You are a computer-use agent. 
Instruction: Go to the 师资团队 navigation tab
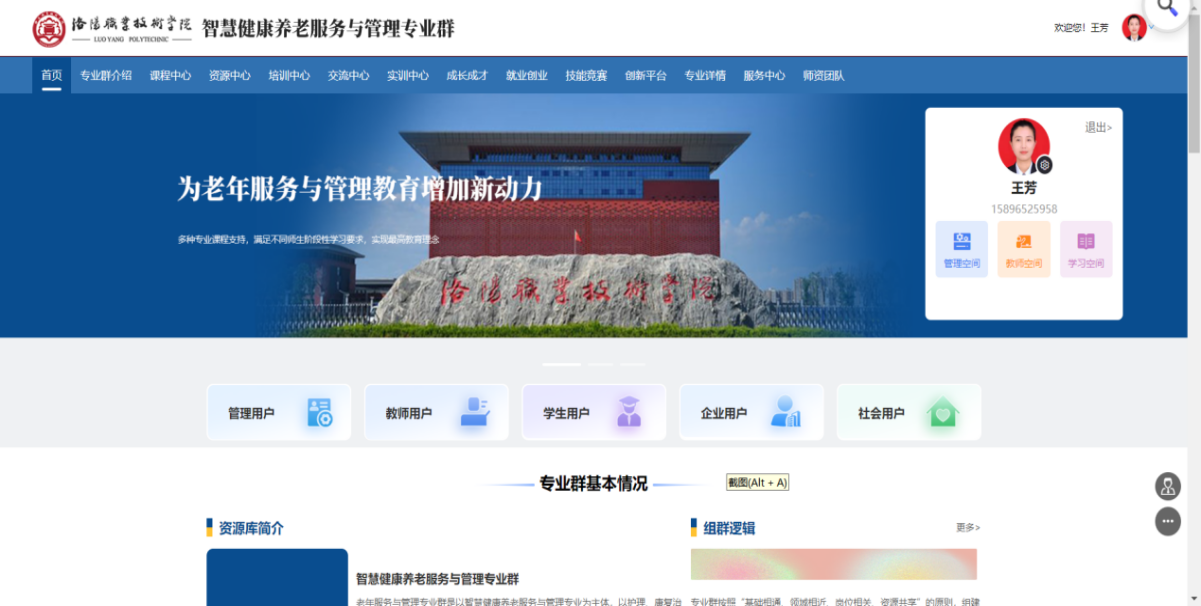tap(823, 75)
